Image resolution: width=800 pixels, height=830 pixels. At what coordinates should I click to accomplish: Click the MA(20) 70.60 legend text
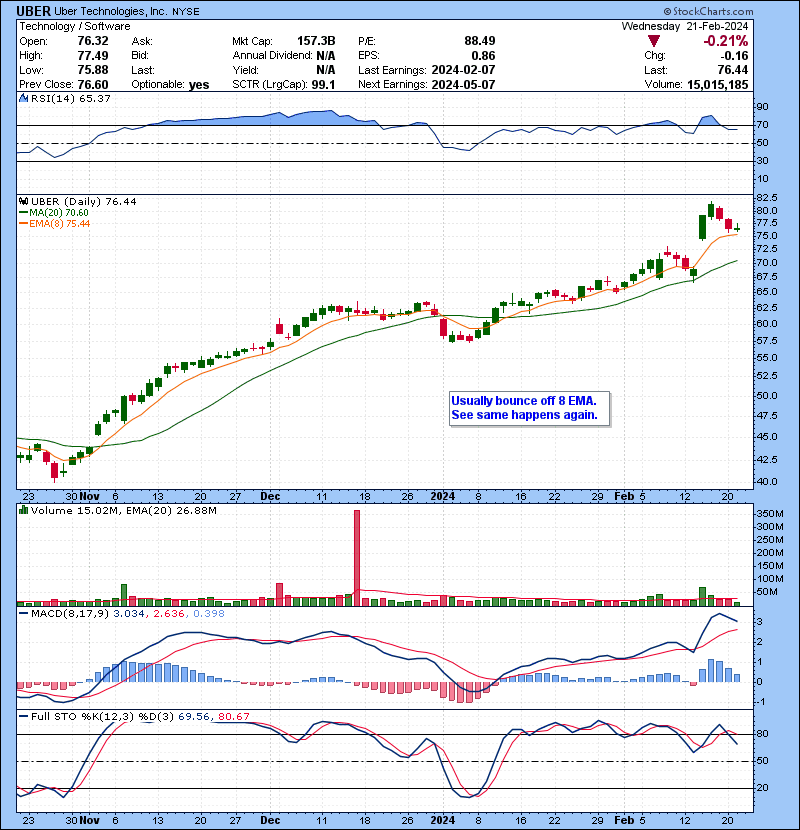tap(59, 213)
